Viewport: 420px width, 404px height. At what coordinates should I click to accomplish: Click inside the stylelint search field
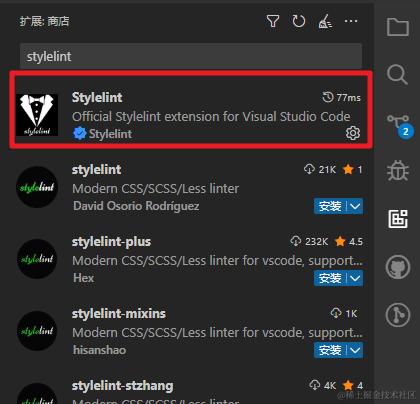point(191,56)
